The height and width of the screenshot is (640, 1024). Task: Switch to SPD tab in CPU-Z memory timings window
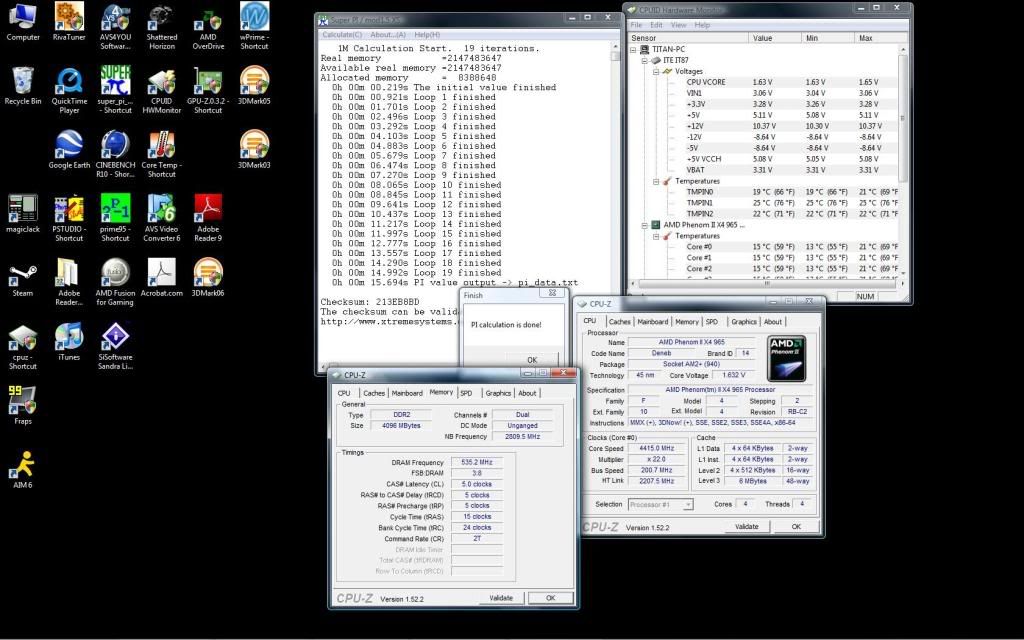466,393
